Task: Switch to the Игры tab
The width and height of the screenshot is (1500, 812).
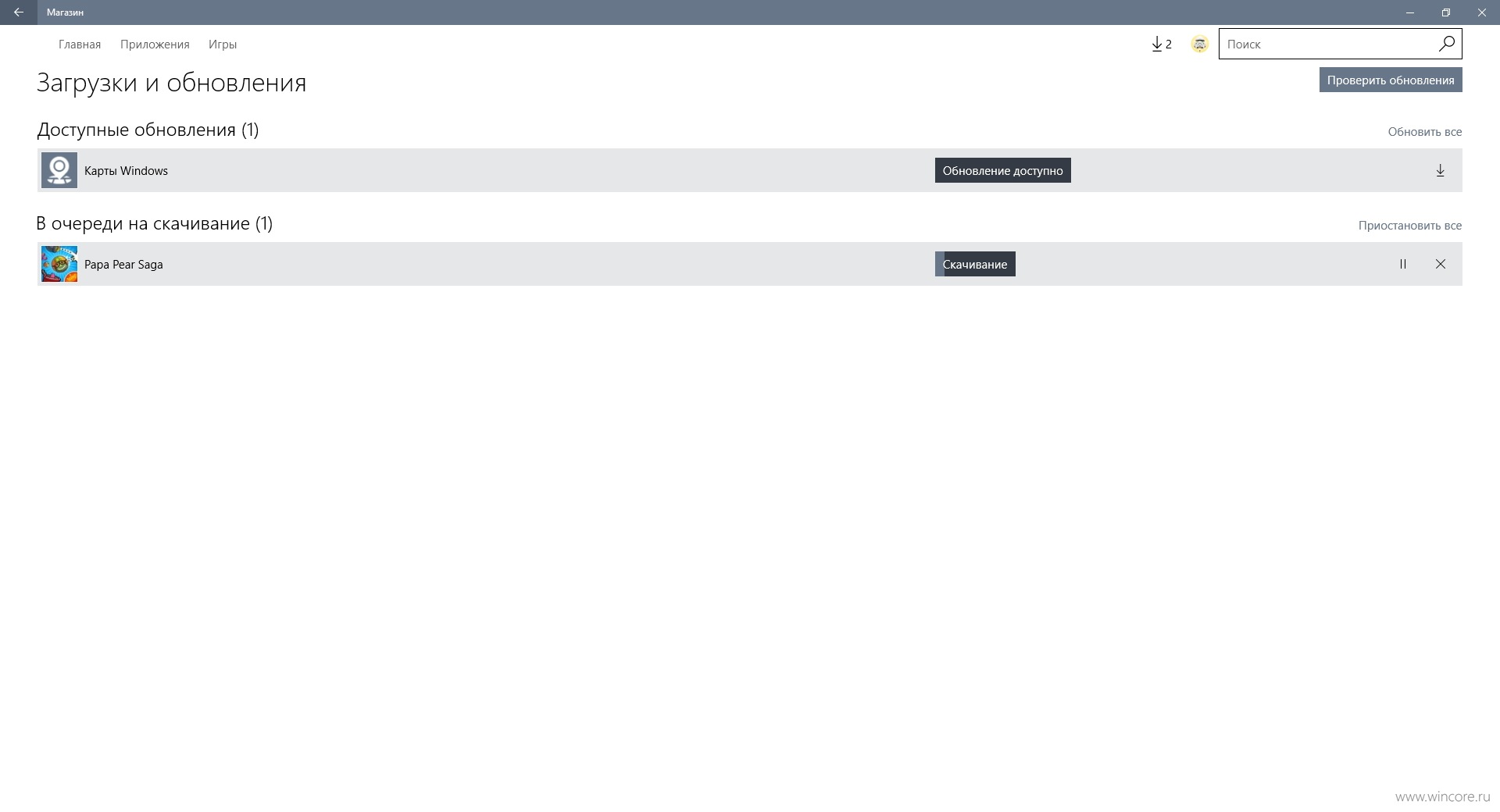Action: tap(223, 45)
